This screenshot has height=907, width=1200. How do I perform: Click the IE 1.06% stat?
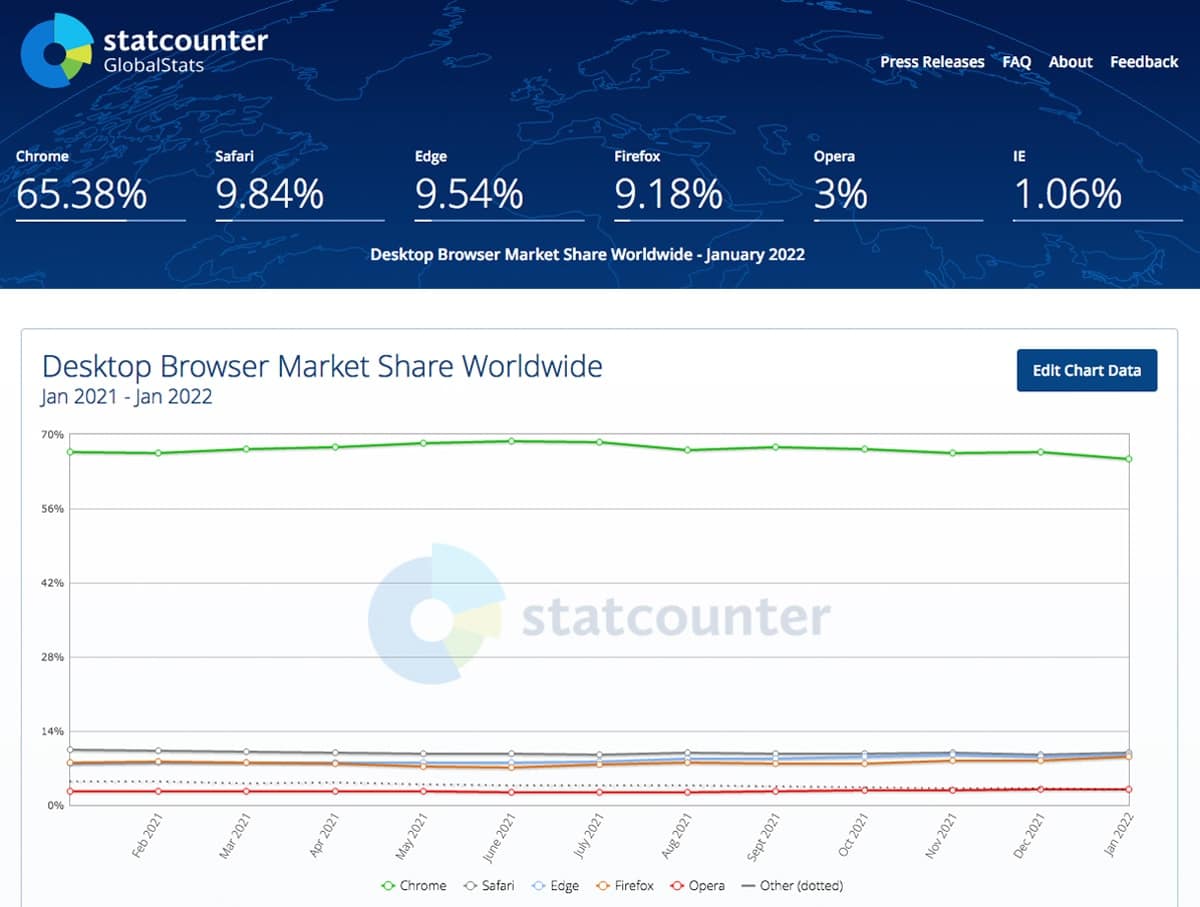click(1068, 194)
